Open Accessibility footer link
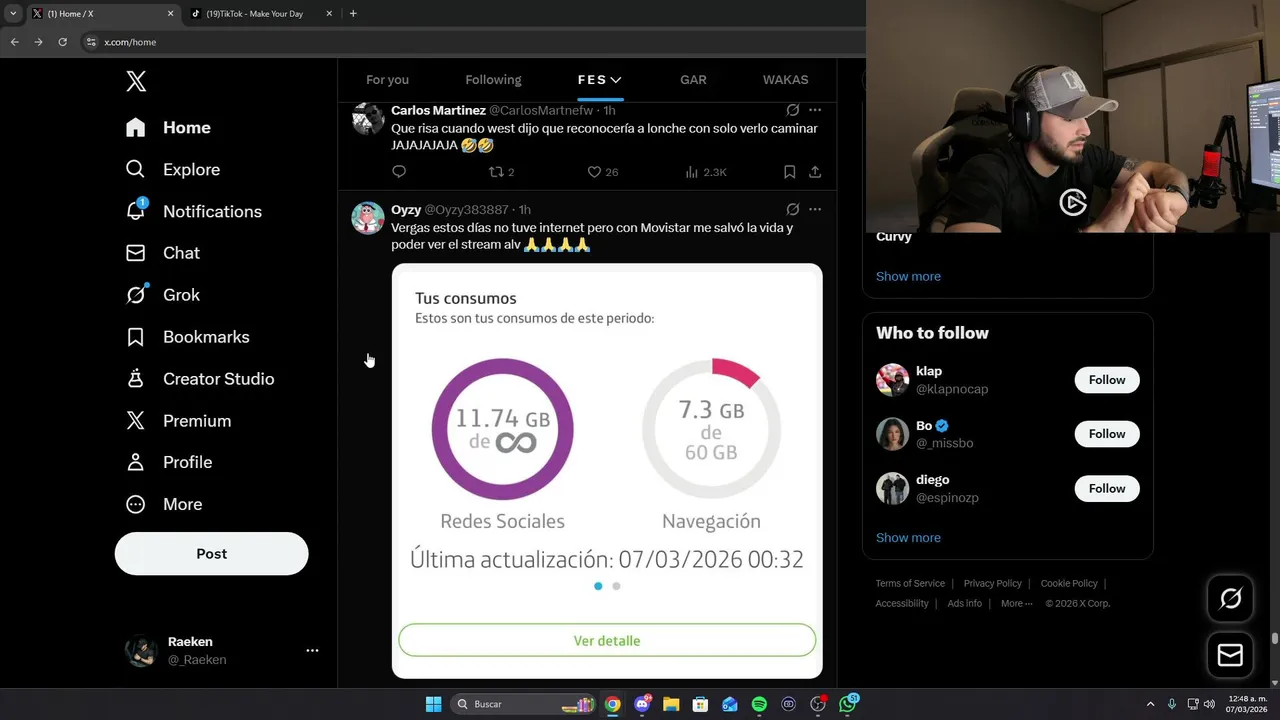The image size is (1280, 720). [x=902, y=603]
